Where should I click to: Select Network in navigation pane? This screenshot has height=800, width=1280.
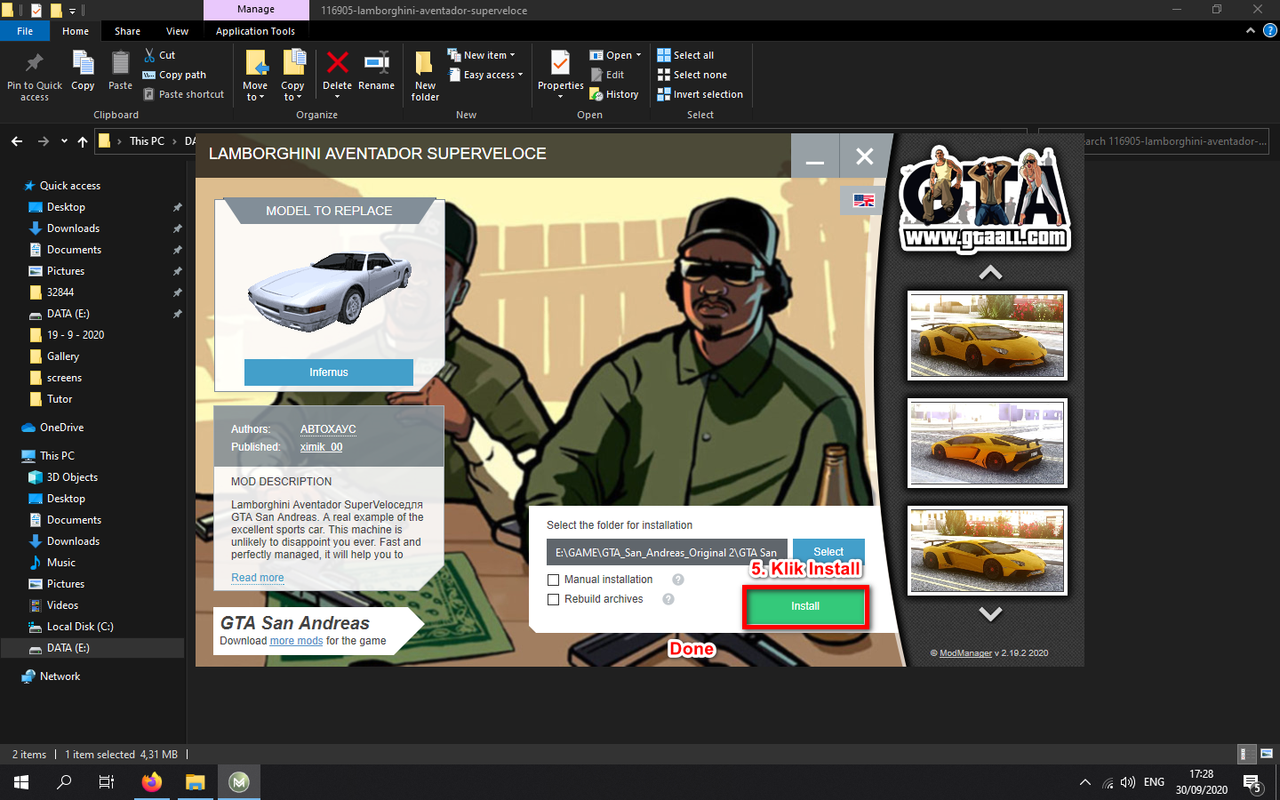(x=59, y=676)
